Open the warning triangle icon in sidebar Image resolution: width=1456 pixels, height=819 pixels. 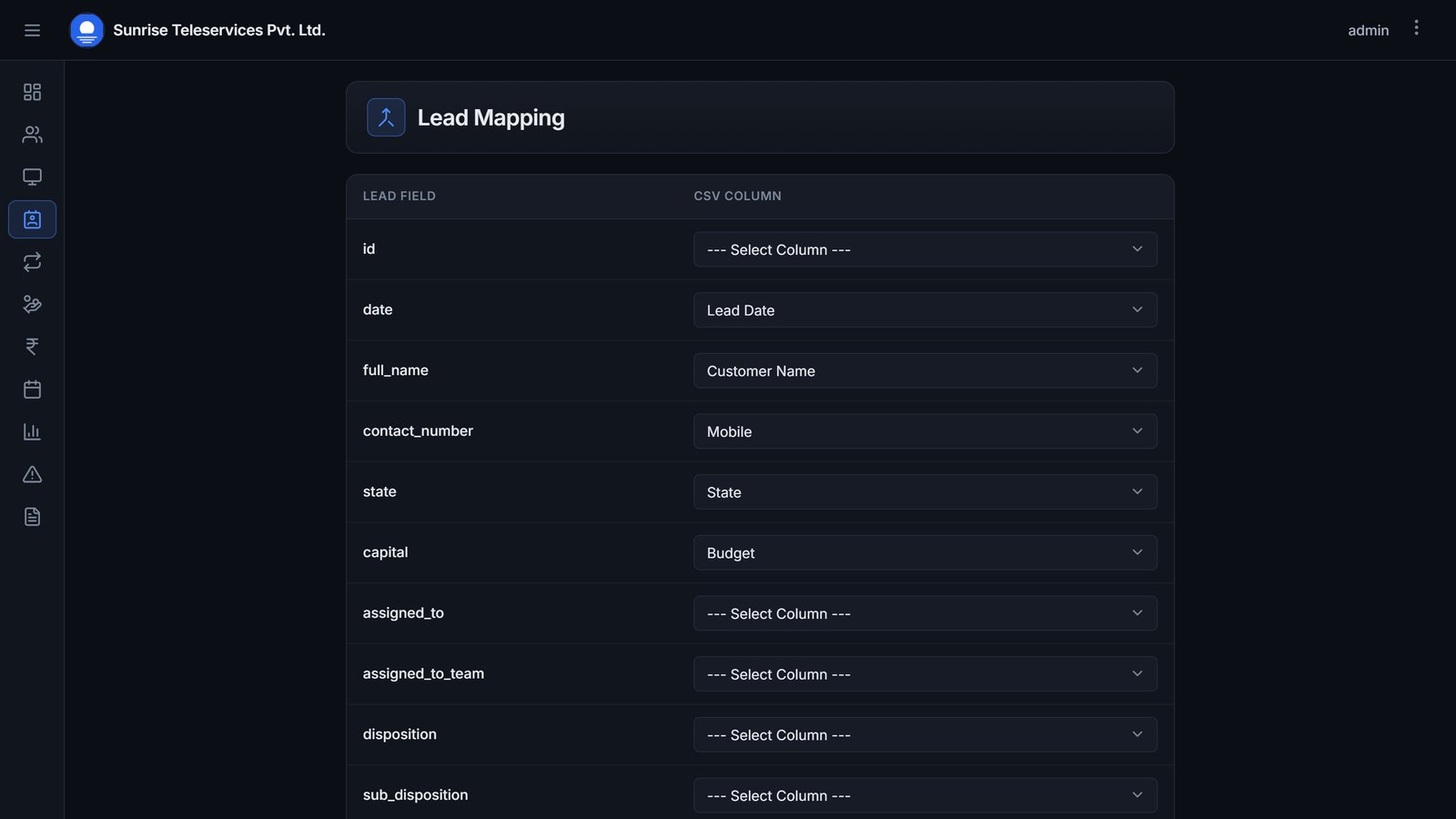32,474
